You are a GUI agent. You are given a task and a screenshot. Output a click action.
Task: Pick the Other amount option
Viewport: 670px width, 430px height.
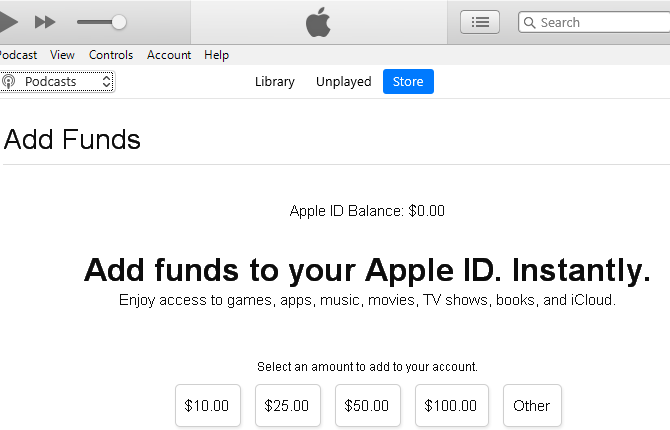532,405
